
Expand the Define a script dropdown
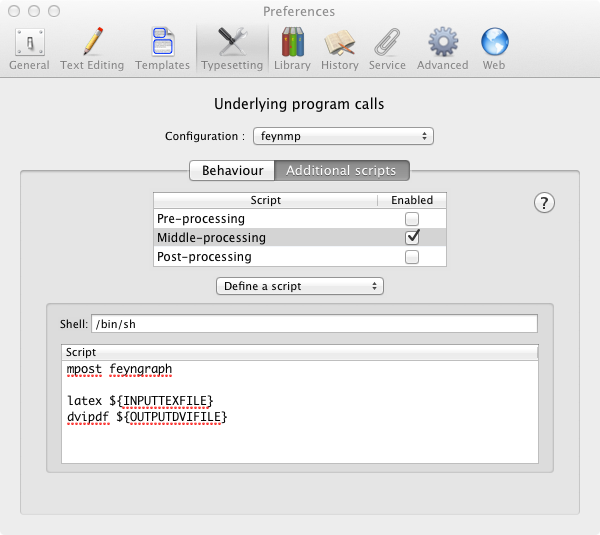300,286
